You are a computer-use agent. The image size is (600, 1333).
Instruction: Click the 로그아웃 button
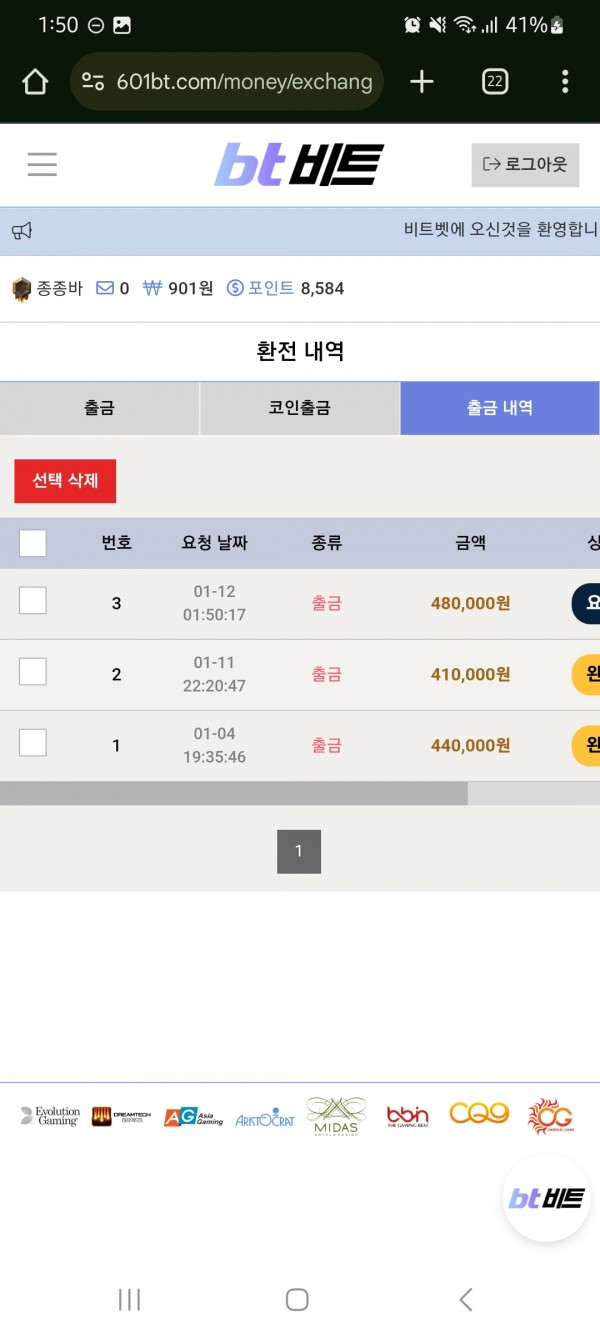[x=525, y=165]
